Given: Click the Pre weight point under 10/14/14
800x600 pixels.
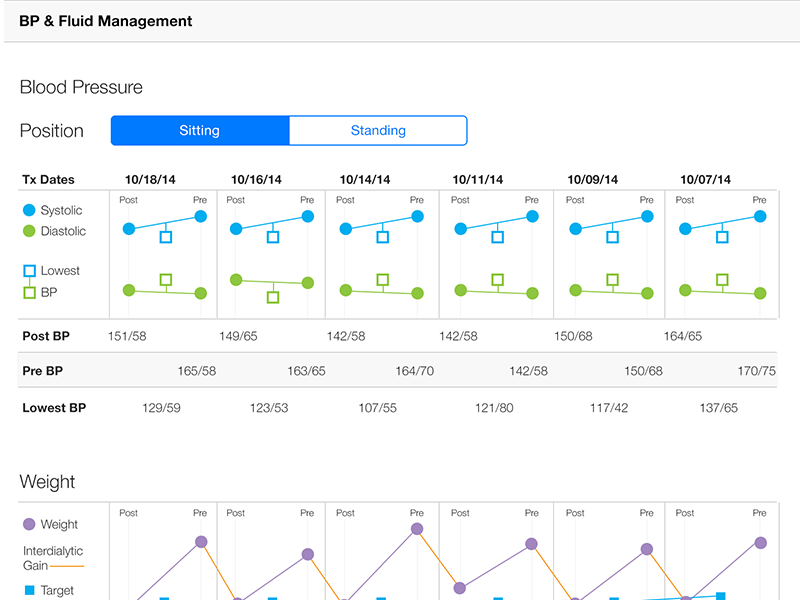Looking at the screenshot, I should (416, 528).
